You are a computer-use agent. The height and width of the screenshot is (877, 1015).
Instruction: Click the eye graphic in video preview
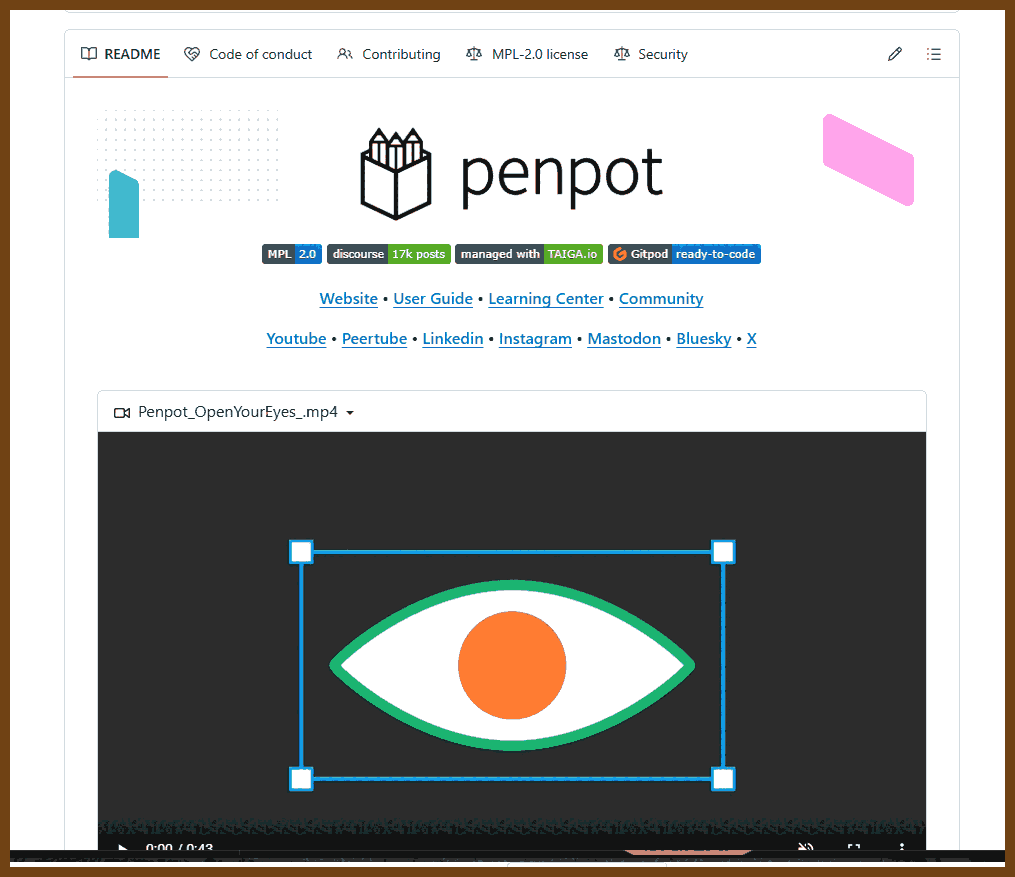pyautogui.click(x=512, y=665)
